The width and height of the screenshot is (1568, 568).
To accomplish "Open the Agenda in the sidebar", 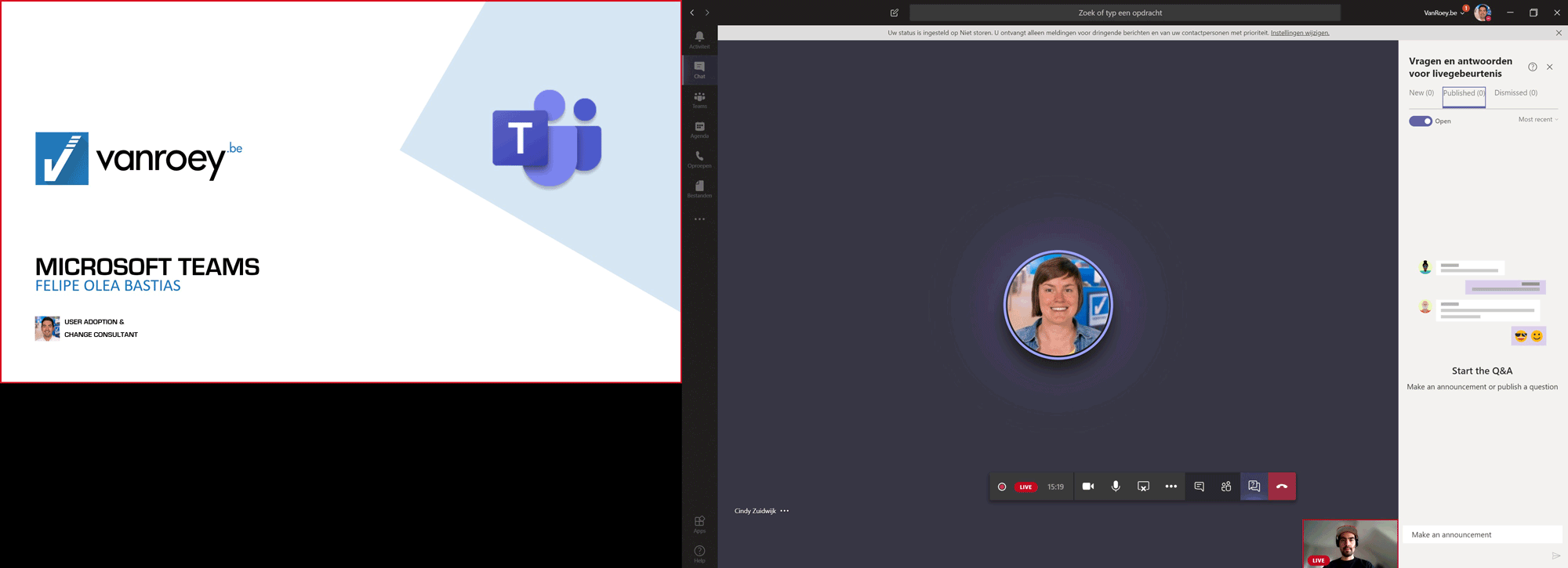I will point(699,129).
